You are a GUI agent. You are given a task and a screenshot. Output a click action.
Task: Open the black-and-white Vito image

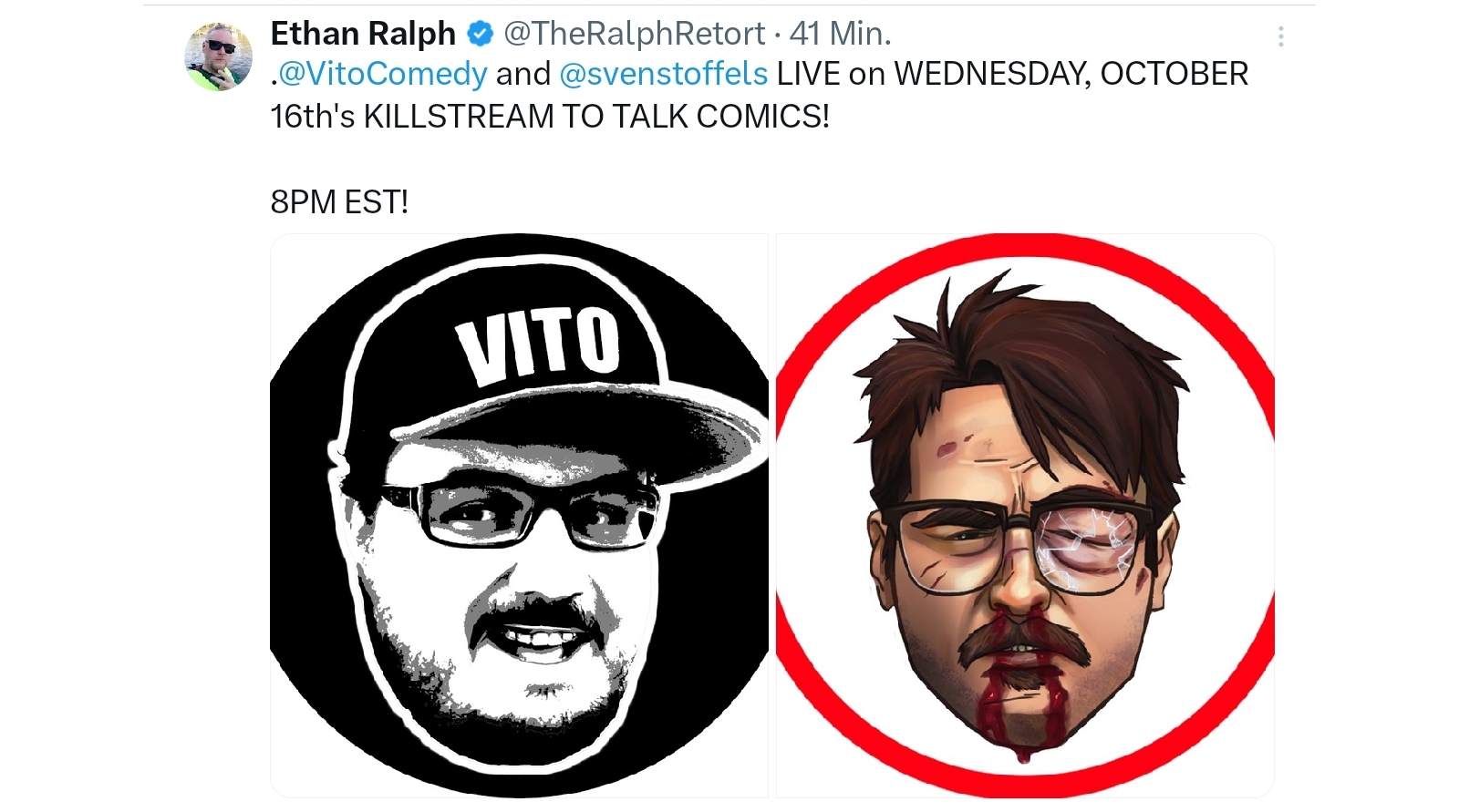tap(520, 516)
